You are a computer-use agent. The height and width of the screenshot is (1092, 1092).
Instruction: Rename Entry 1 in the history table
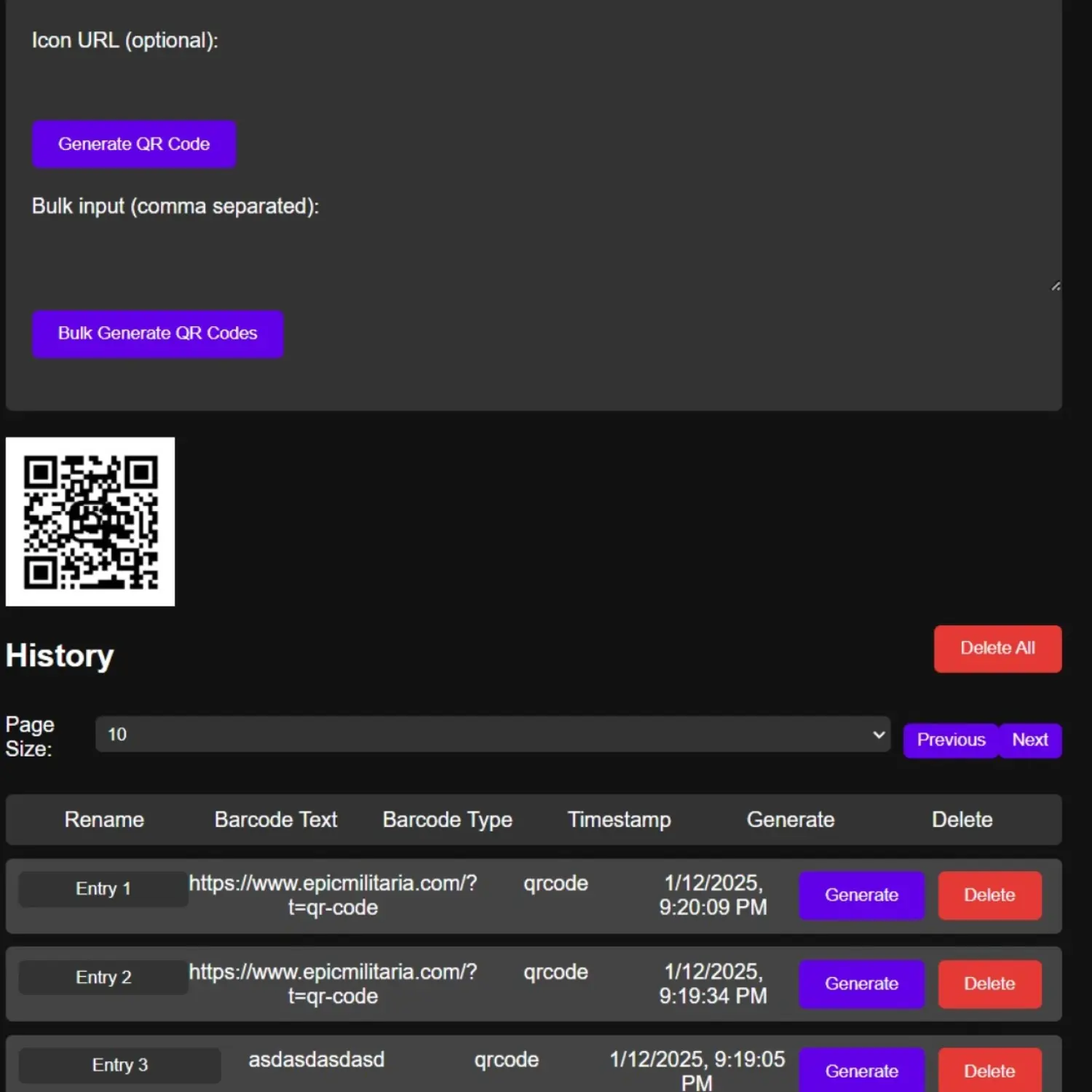coord(102,888)
